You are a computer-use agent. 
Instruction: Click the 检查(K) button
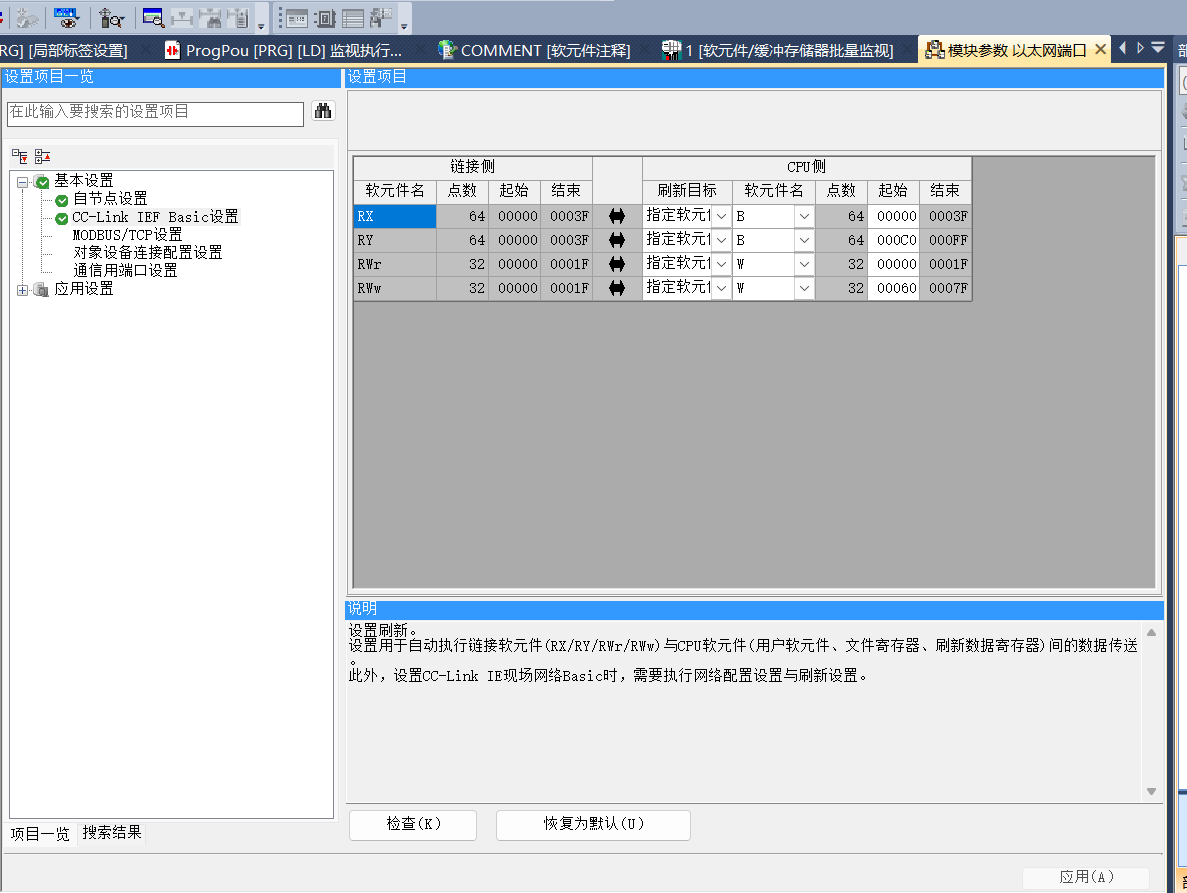(413, 824)
